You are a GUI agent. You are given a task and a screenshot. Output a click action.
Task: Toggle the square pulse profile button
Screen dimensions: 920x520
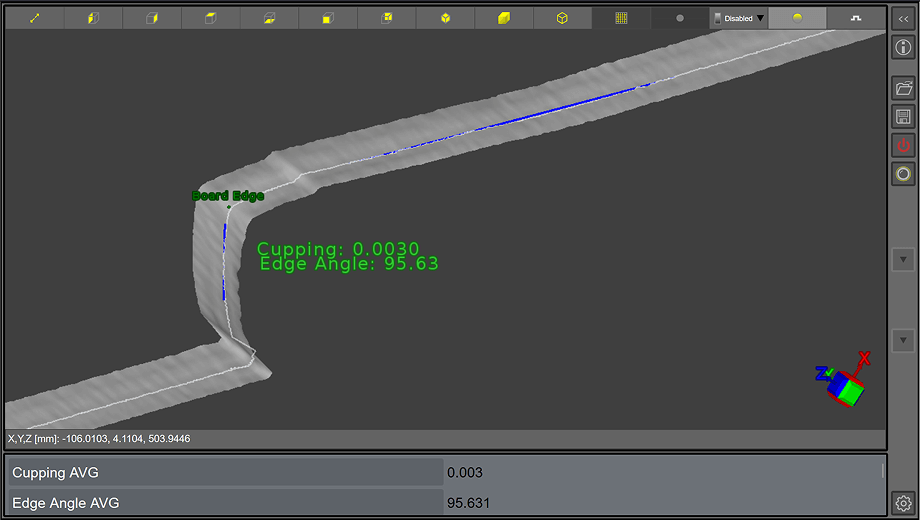[856, 18]
